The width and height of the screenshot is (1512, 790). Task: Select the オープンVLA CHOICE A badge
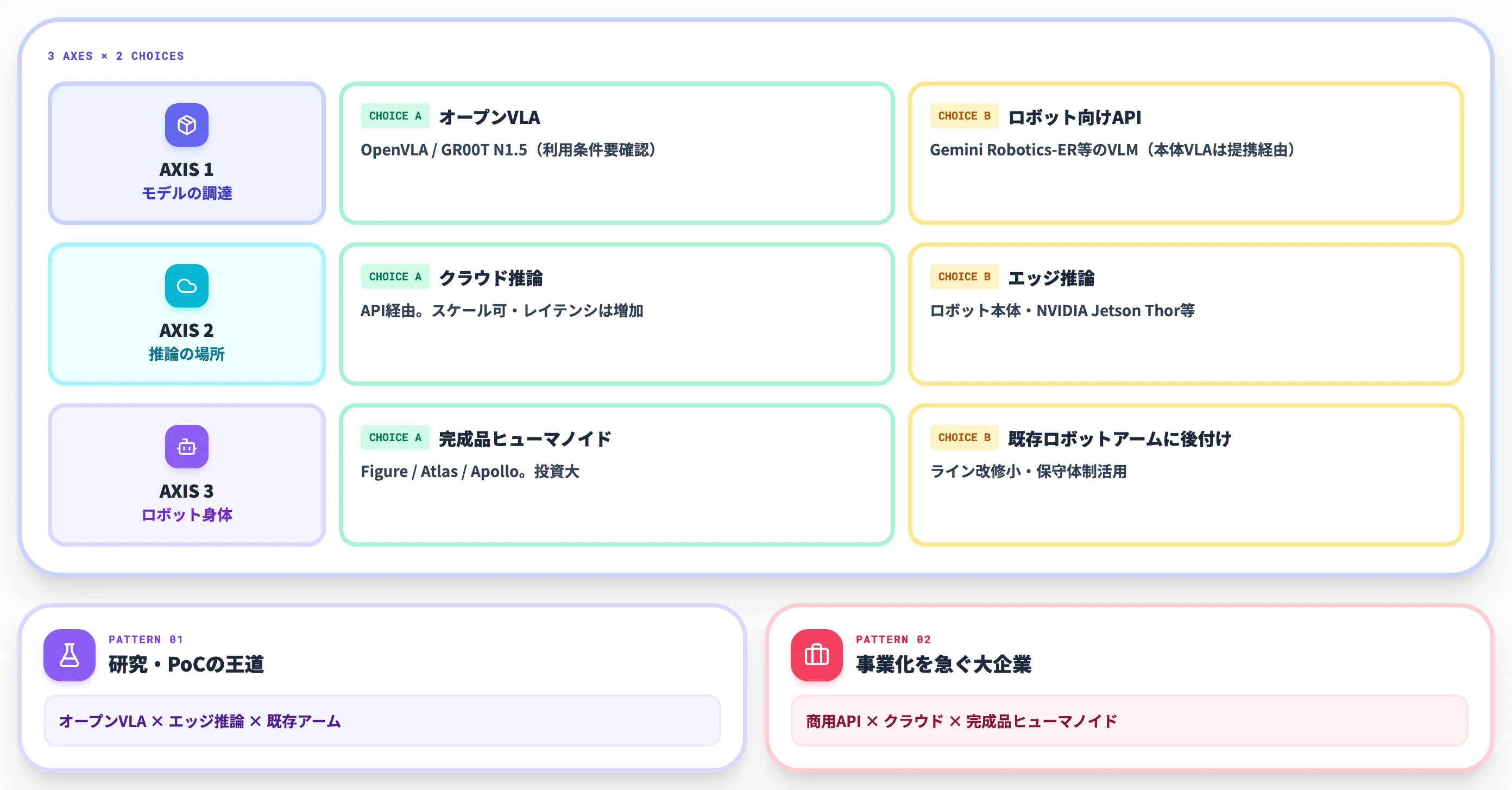pyautogui.click(x=395, y=116)
